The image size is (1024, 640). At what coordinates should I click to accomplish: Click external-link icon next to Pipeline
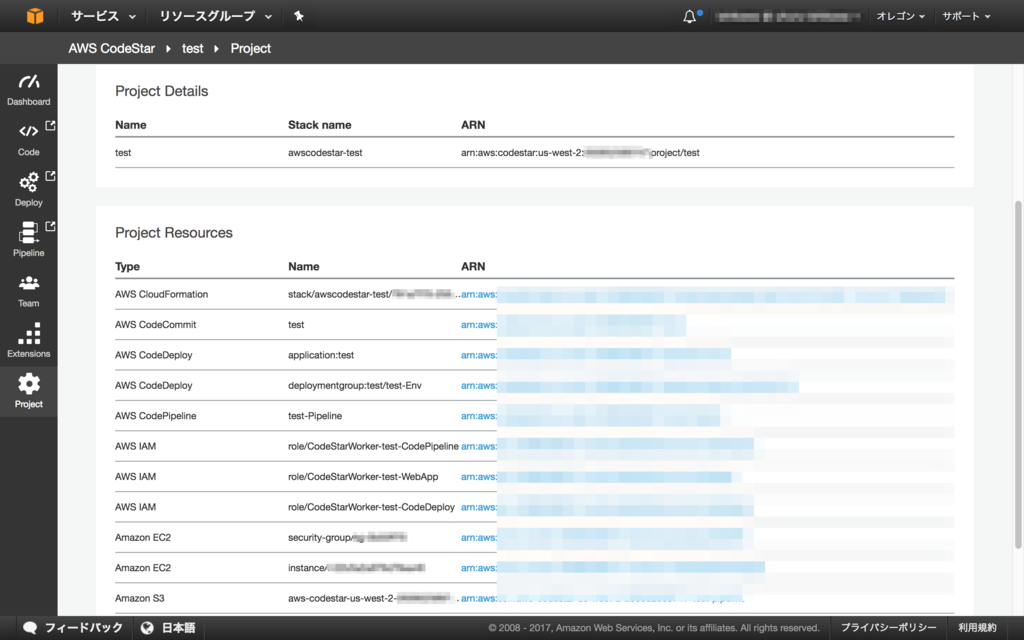(x=50, y=227)
